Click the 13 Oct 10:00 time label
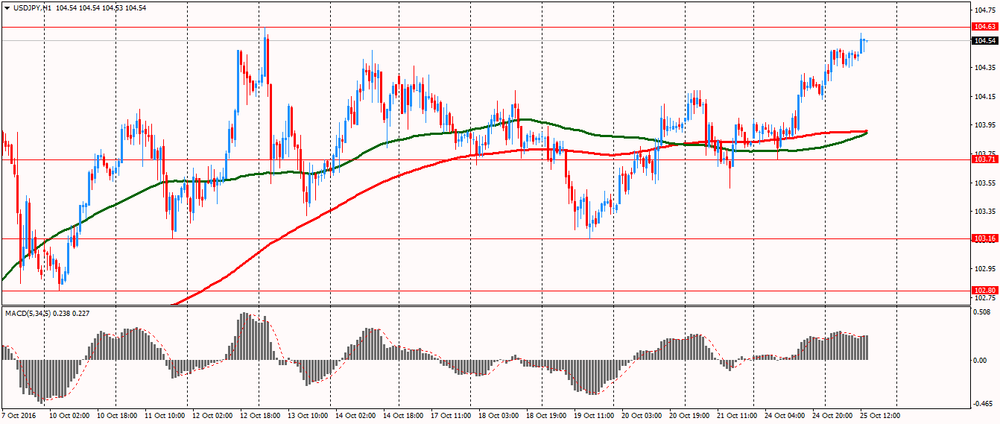This screenshot has width=1000, height=424. coord(306,415)
